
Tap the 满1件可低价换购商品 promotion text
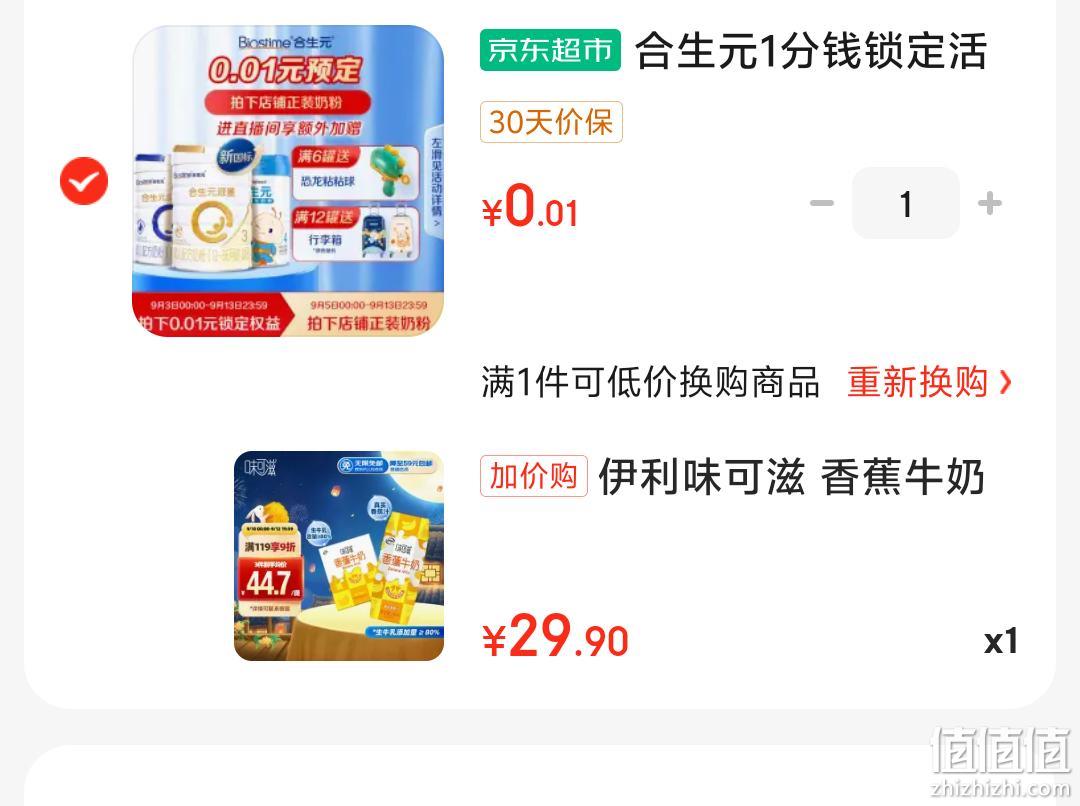[x=650, y=382]
